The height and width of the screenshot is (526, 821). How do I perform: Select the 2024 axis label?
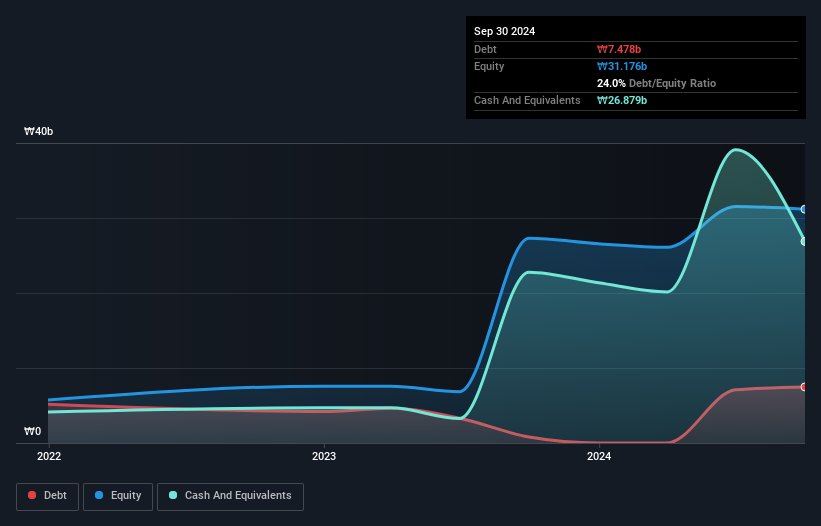pos(599,456)
